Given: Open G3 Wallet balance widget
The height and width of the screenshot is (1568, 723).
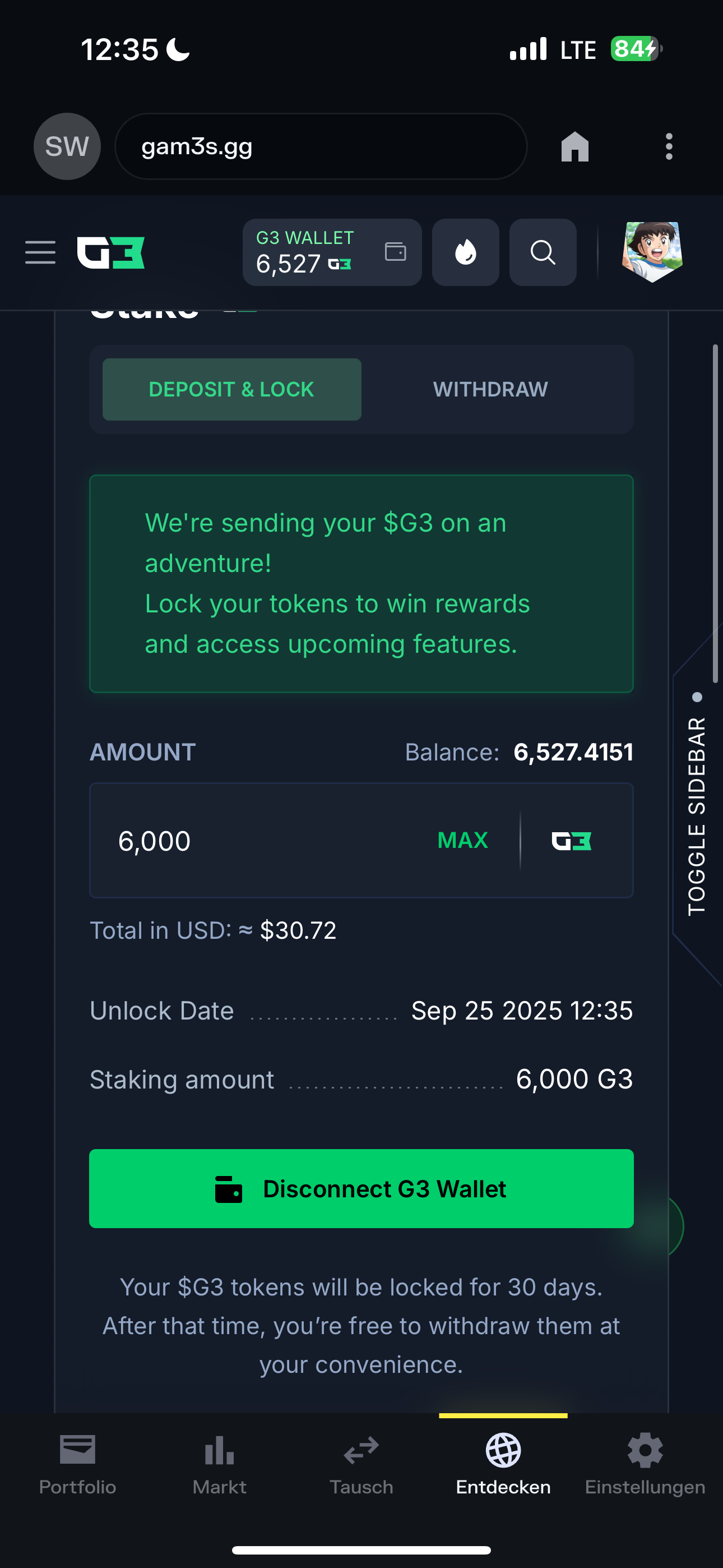Looking at the screenshot, I should (x=332, y=252).
